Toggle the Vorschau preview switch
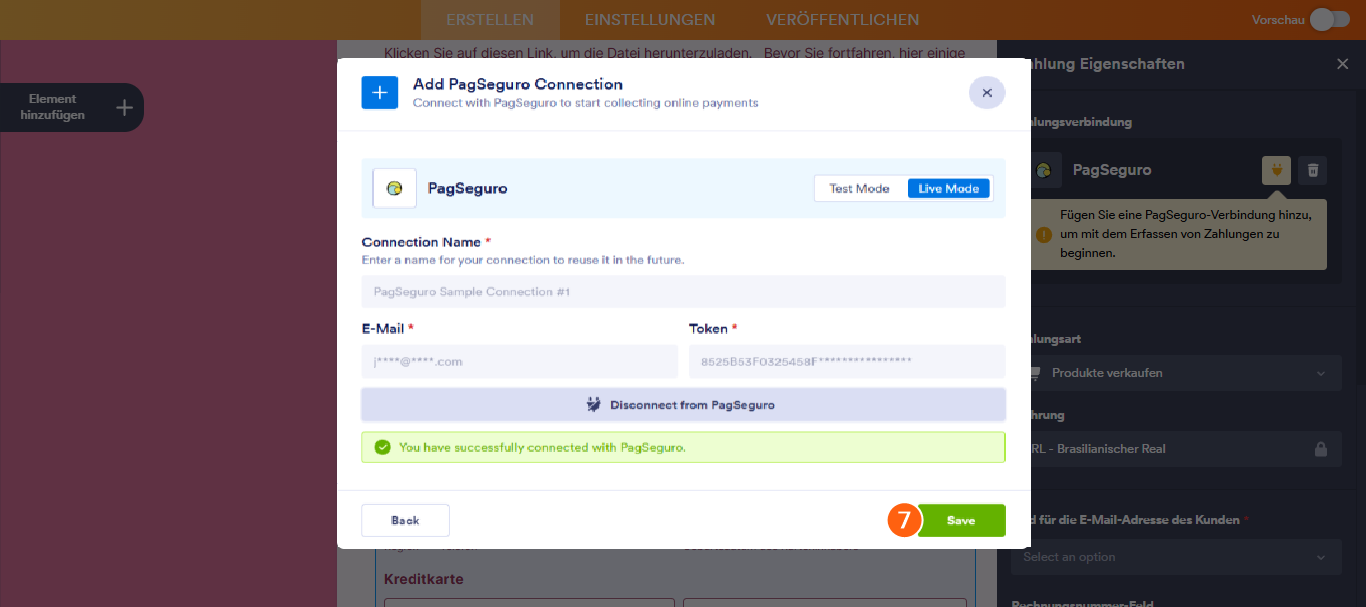 pyautogui.click(x=1329, y=19)
